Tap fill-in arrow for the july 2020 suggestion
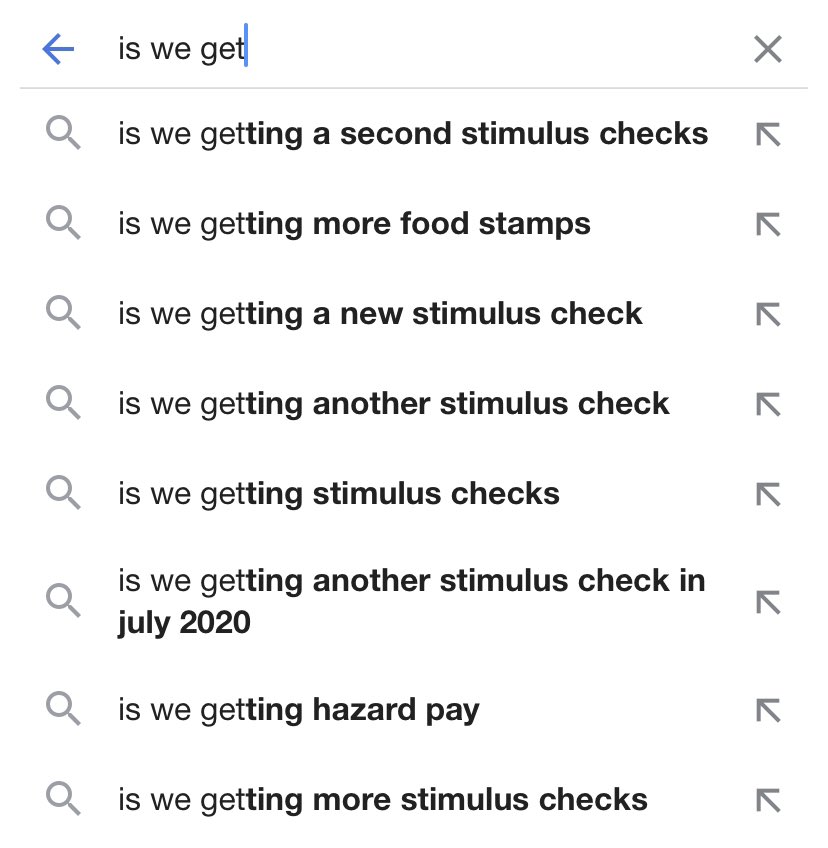 [767, 601]
